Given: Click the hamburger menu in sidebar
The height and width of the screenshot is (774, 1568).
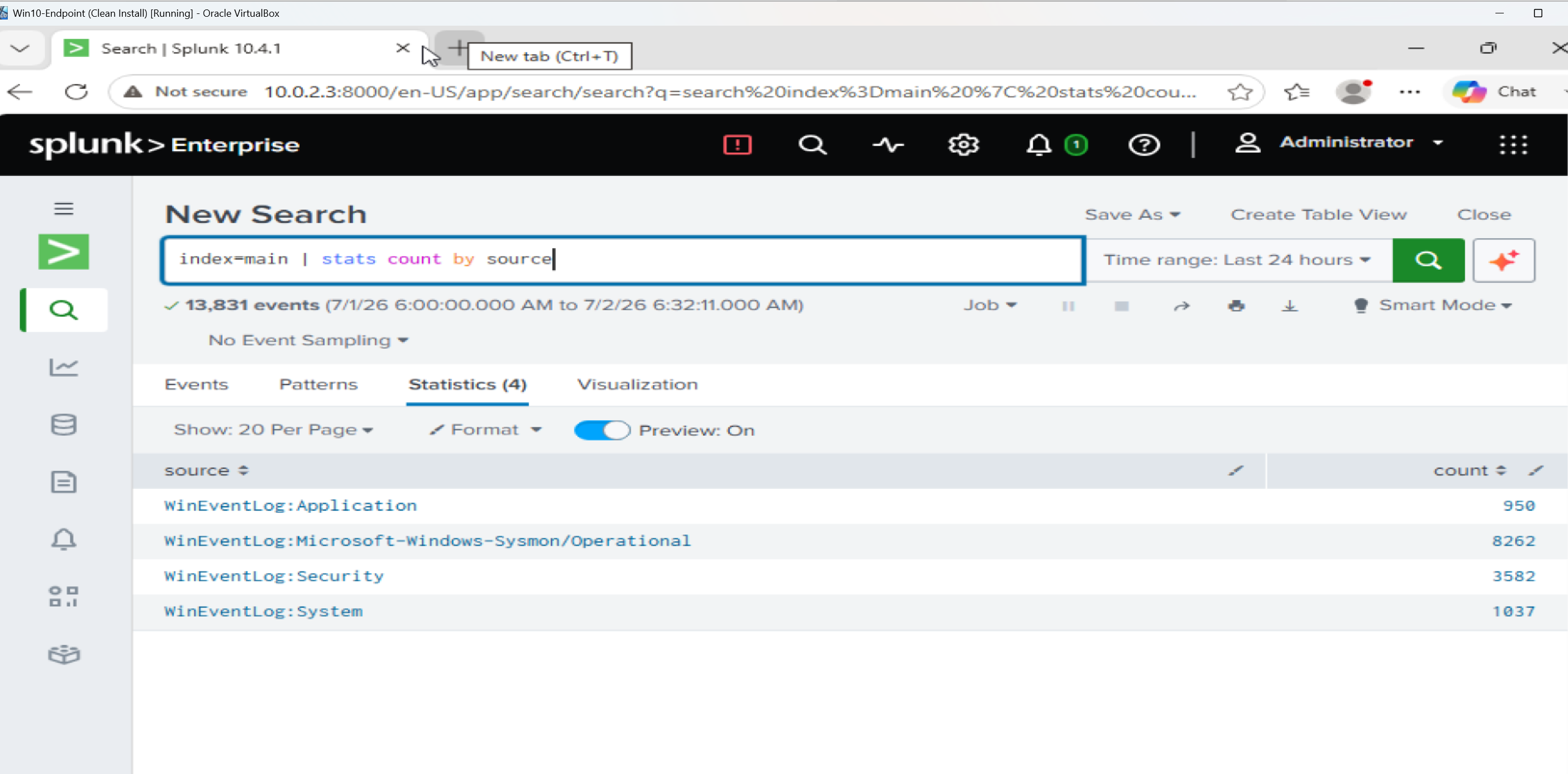Looking at the screenshot, I should point(64,209).
